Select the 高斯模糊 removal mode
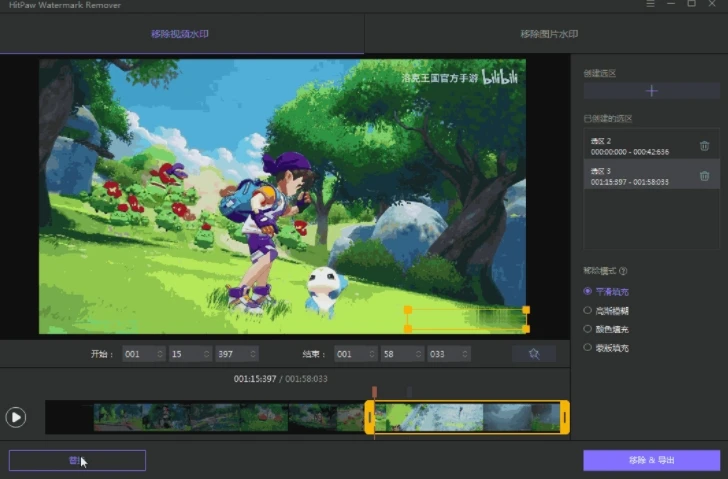The width and height of the screenshot is (728, 479). 606,311
